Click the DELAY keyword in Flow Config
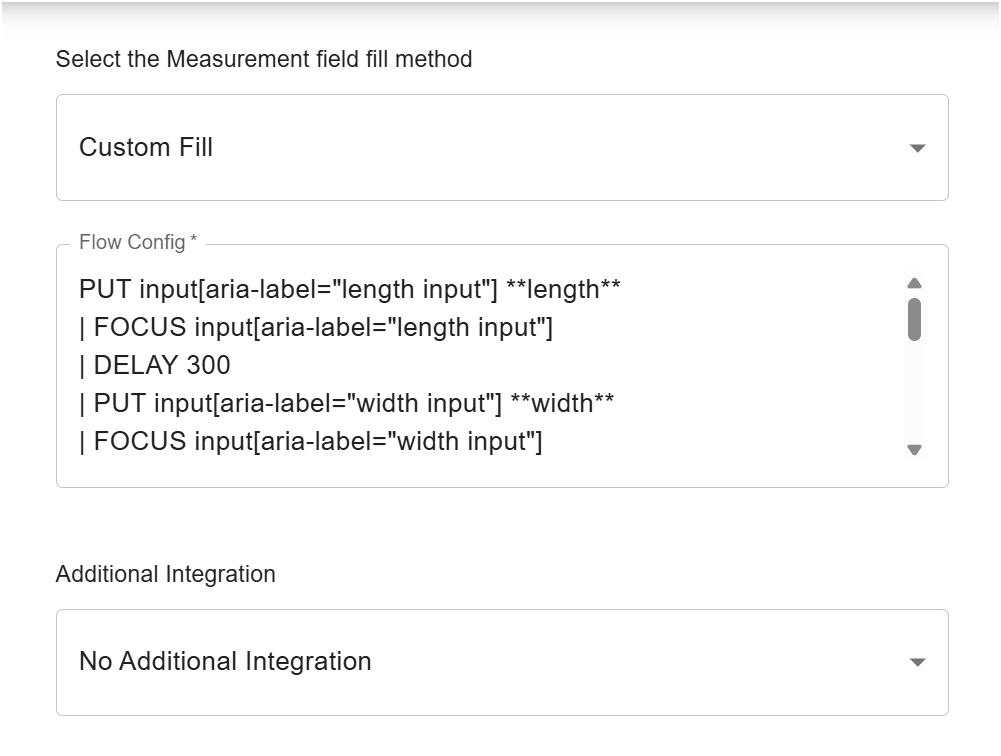Viewport: 1001px width, 756px height. [133, 366]
